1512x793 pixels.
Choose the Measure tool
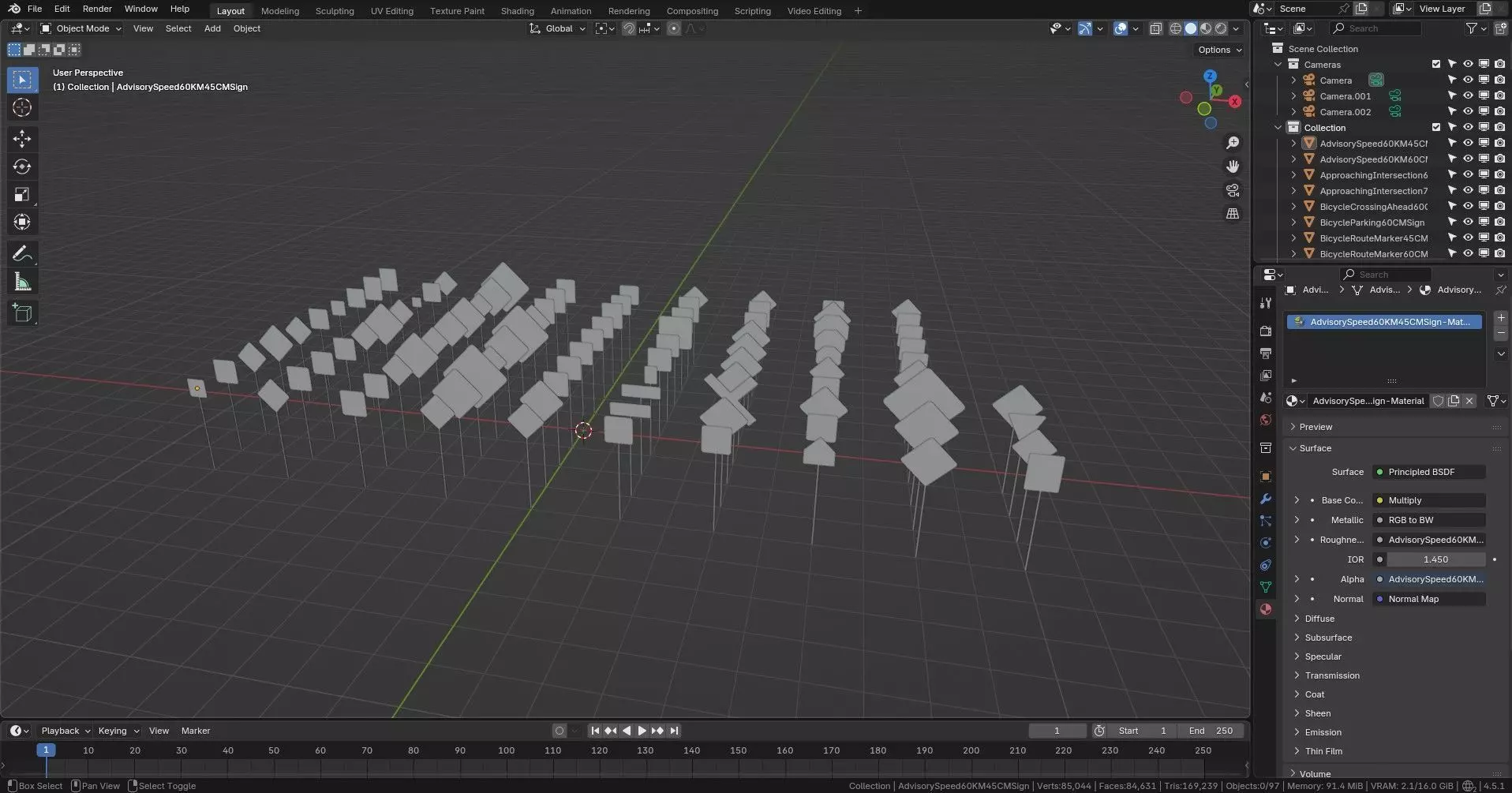(x=22, y=282)
